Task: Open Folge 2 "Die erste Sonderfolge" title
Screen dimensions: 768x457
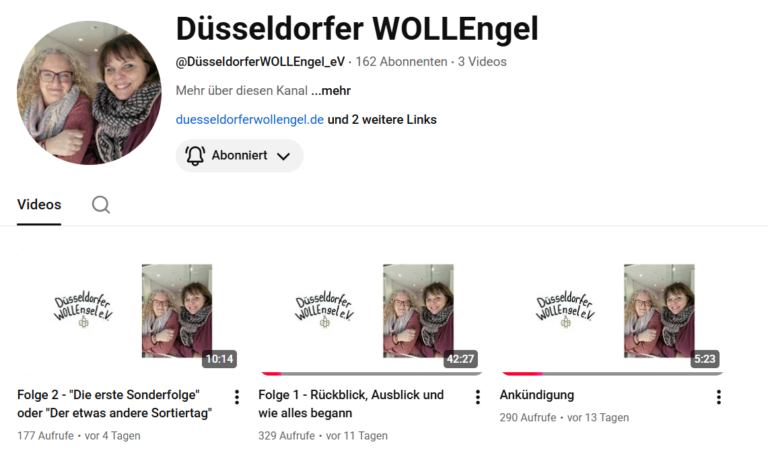Action: (x=115, y=404)
